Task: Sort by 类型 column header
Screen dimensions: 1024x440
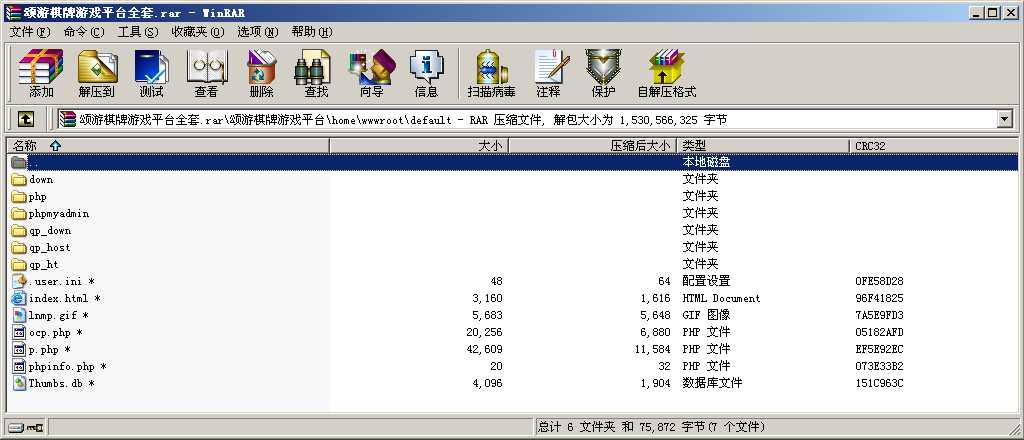Action: (763, 146)
